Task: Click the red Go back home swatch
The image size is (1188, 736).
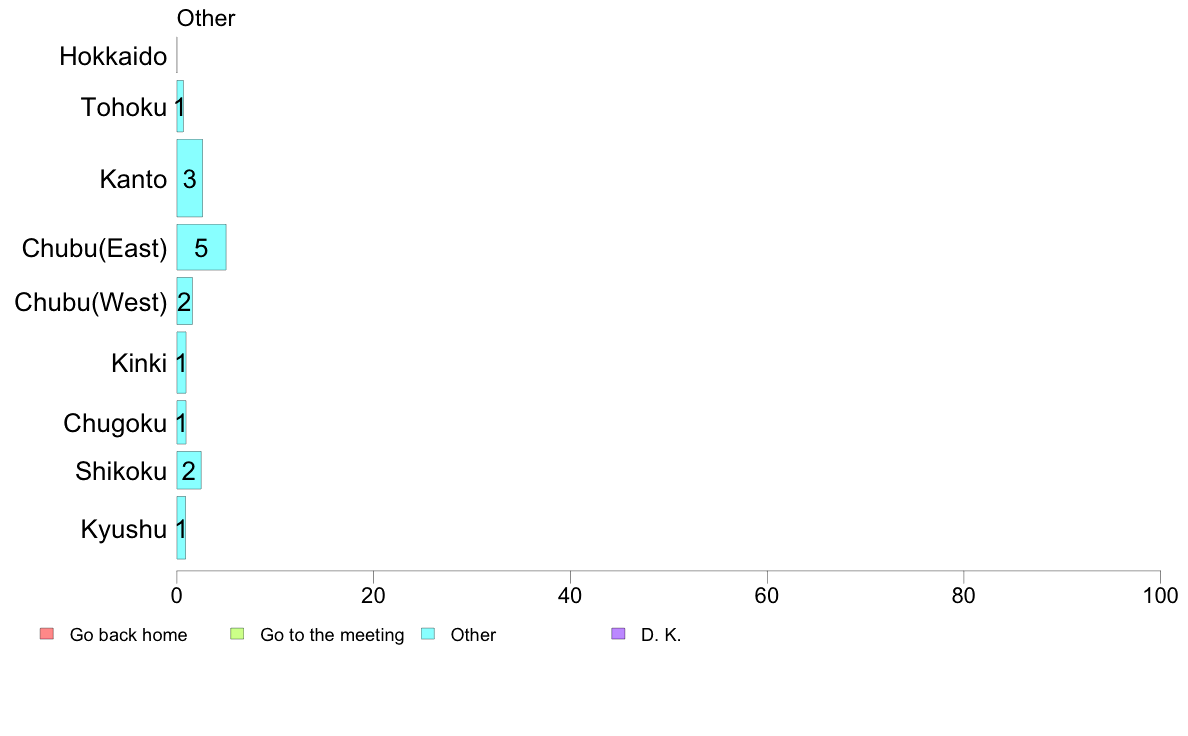Action: click(x=47, y=634)
